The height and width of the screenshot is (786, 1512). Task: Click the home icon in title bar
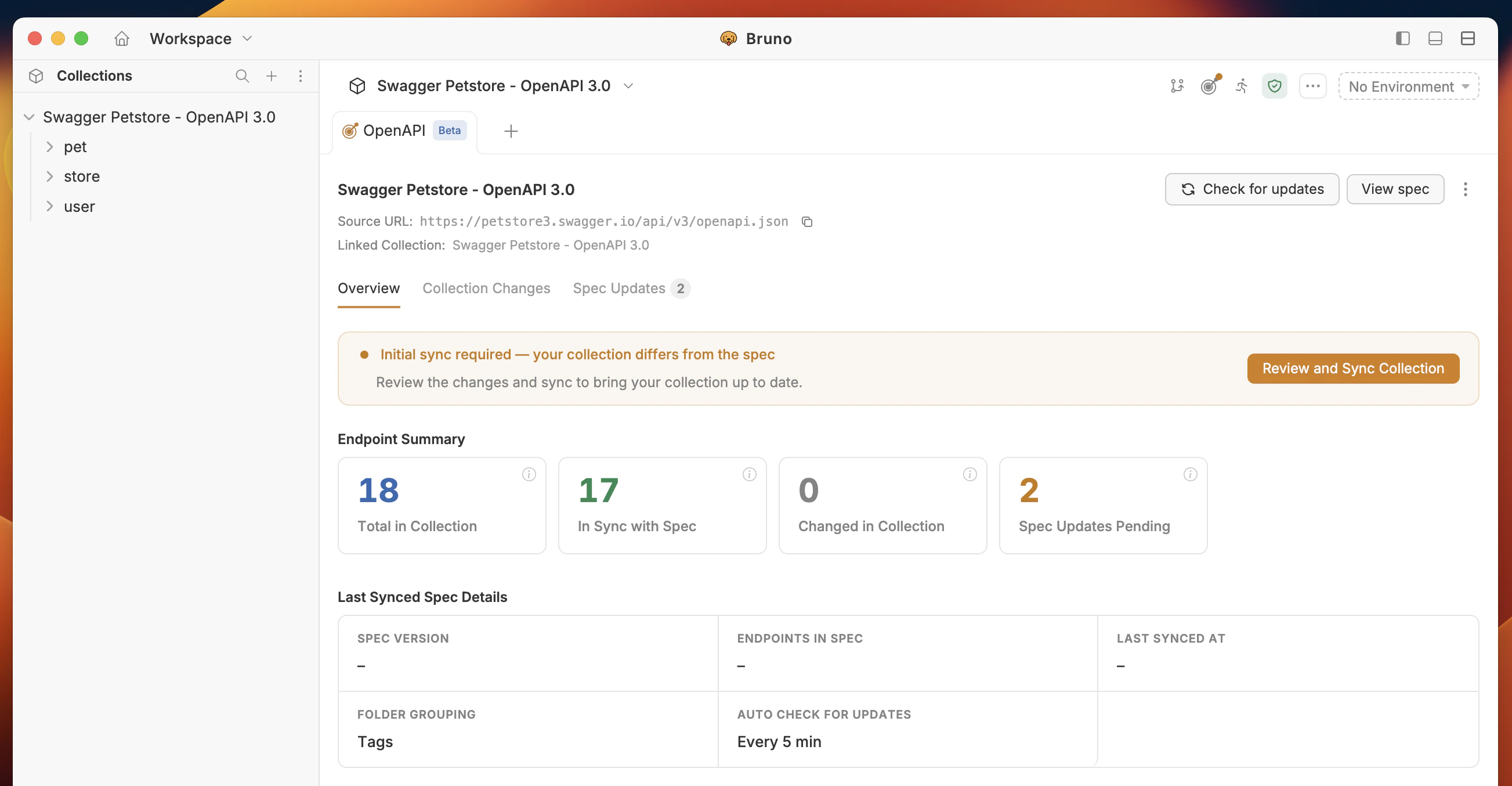(121, 39)
